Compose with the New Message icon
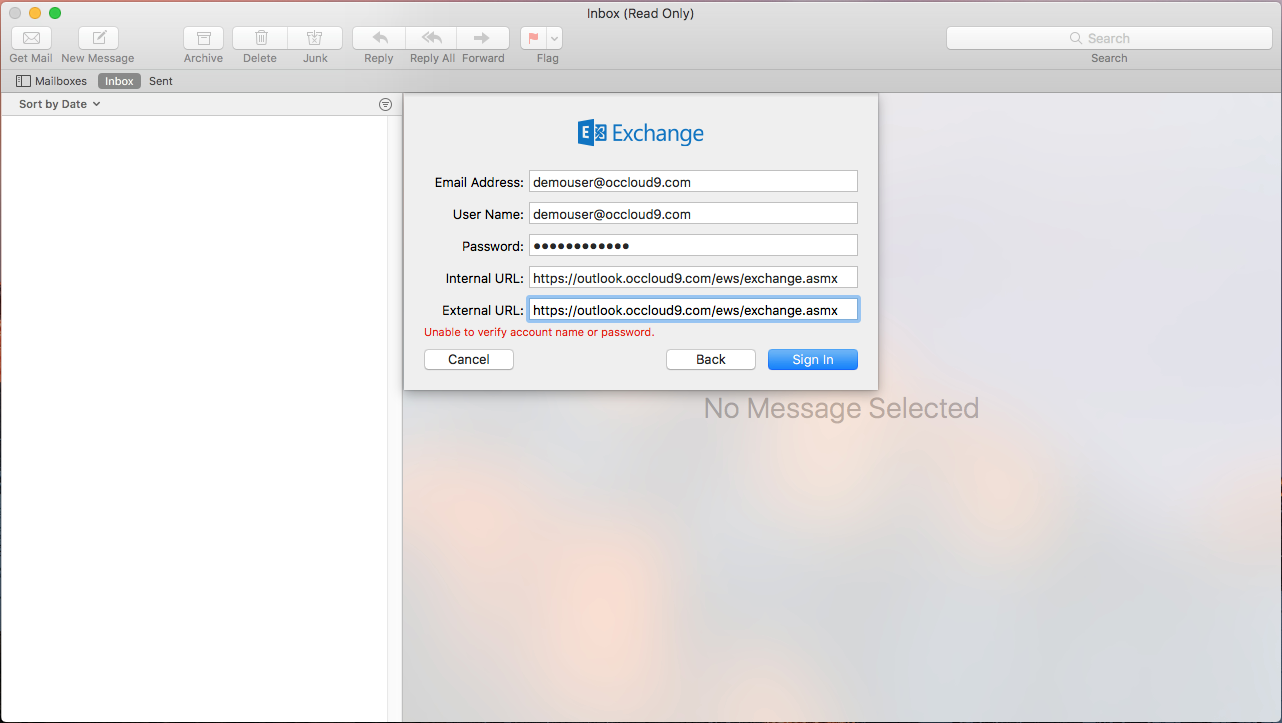This screenshot has width=1282, height=723. tap(98, 38)
